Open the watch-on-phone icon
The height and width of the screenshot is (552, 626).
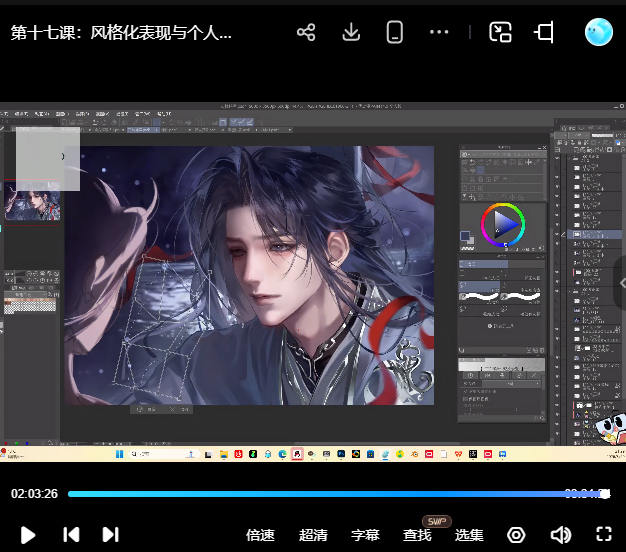click(394, 32)
